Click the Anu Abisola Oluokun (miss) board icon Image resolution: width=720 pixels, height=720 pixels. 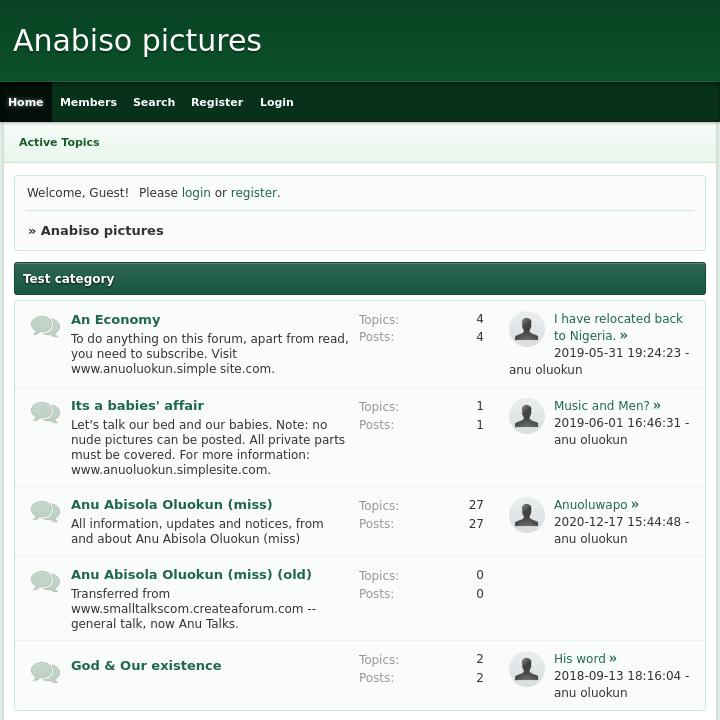coord(45,512)
